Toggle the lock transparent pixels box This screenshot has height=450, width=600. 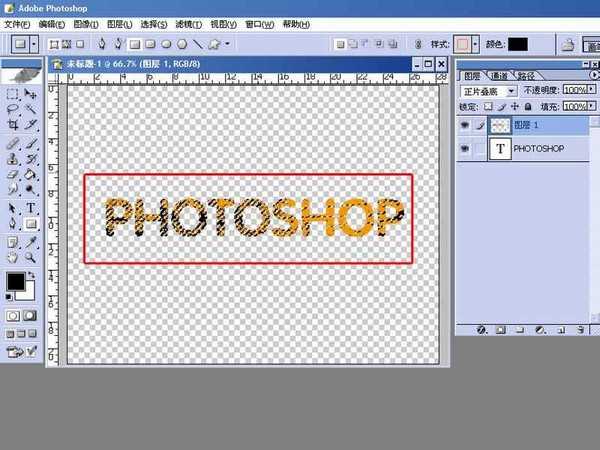(x=489, y=106)
